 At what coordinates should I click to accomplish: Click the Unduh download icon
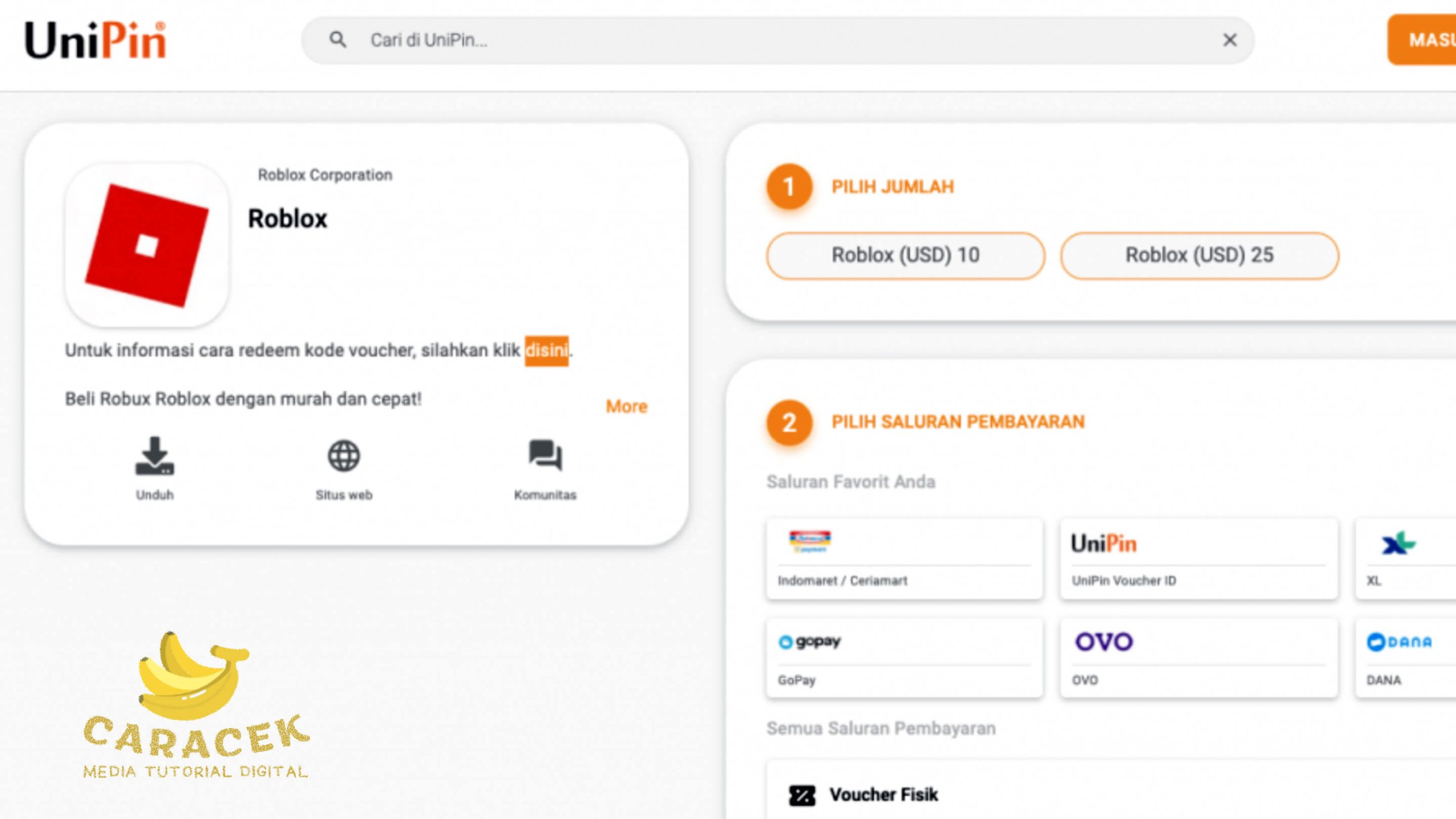tap(155, 457)
